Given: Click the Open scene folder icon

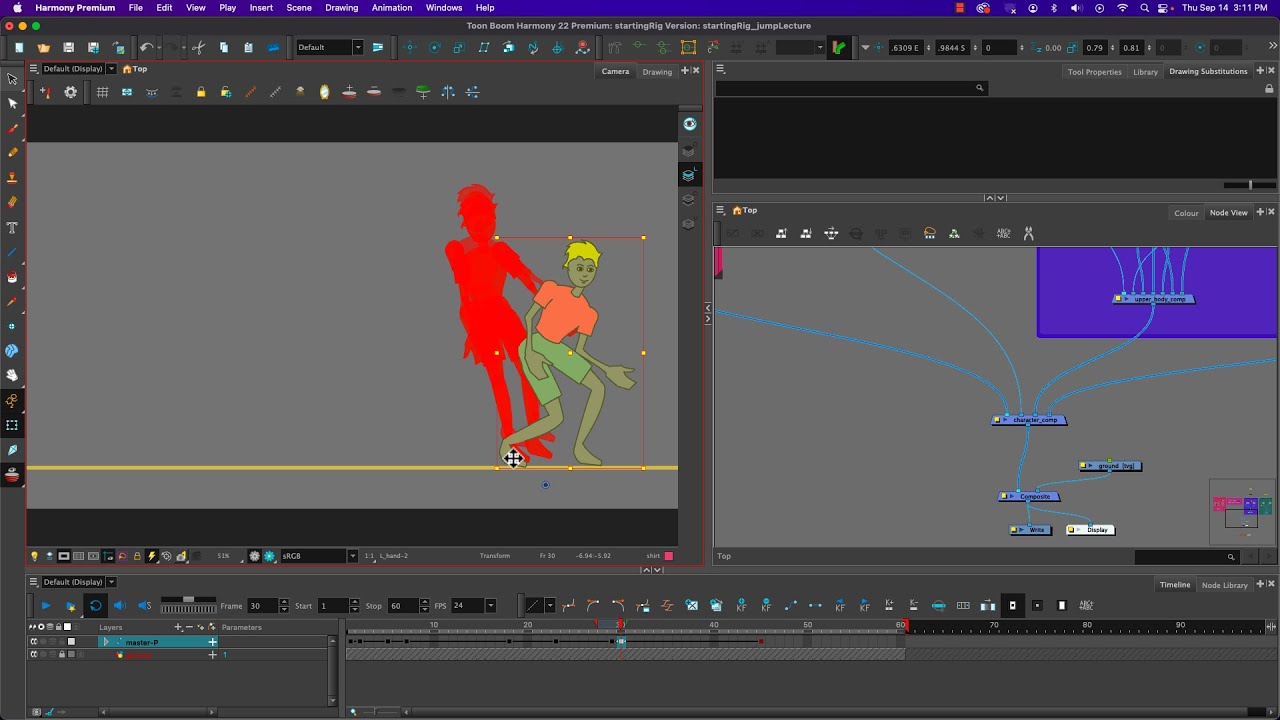Looking at the screenshot, I should pyautogui.click(x=43, y=47).
